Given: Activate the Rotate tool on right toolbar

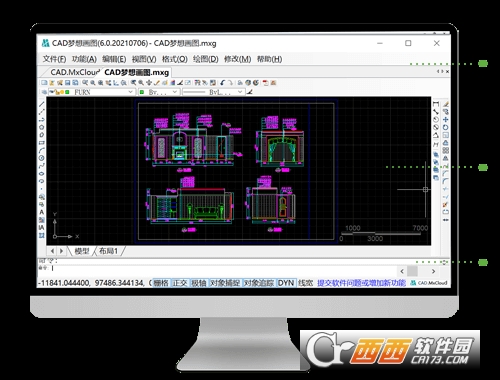Looking at the screenshot, I should 446,127.
